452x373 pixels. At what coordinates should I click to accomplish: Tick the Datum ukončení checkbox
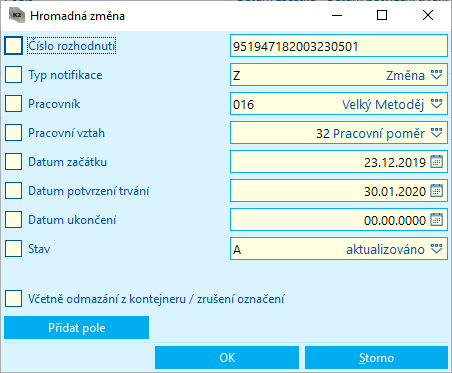coord(13,219)
